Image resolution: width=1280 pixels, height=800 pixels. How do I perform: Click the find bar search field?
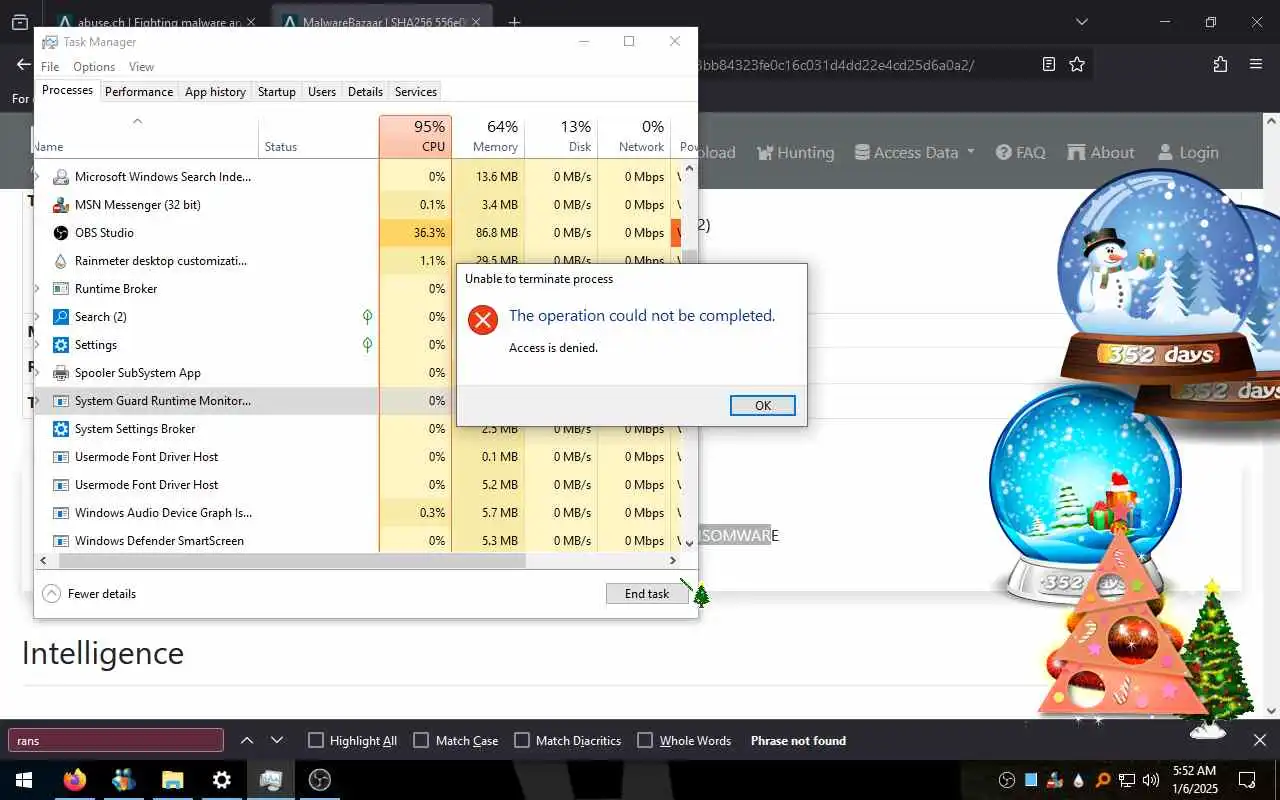coord(116,740)
